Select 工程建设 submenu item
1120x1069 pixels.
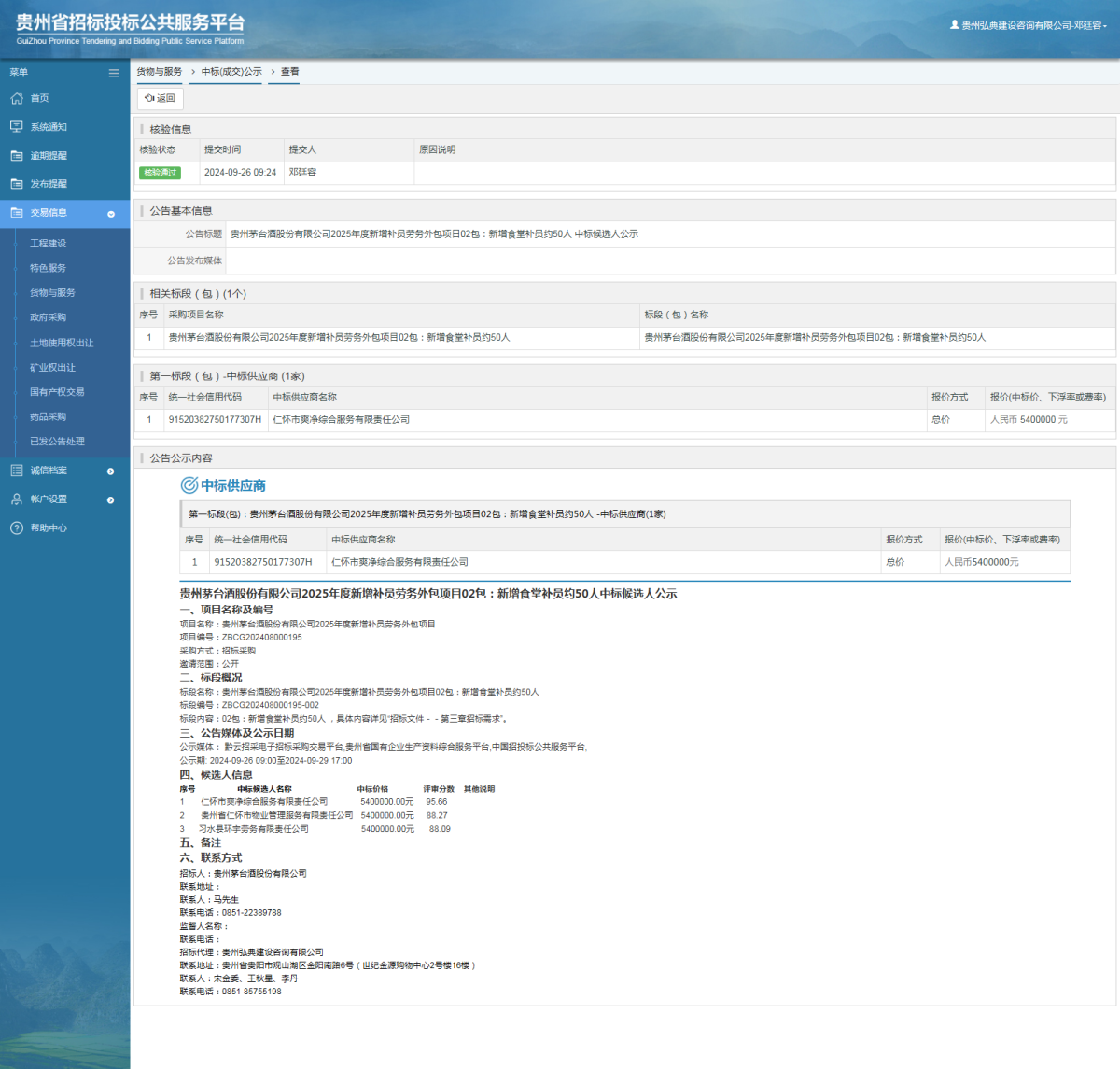point(49,244)
